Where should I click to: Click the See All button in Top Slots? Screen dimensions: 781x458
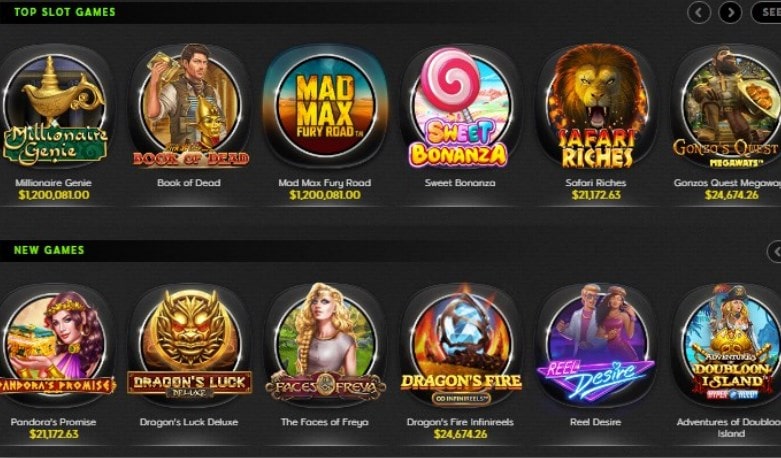pyautogui.click(x=767, y=12)
